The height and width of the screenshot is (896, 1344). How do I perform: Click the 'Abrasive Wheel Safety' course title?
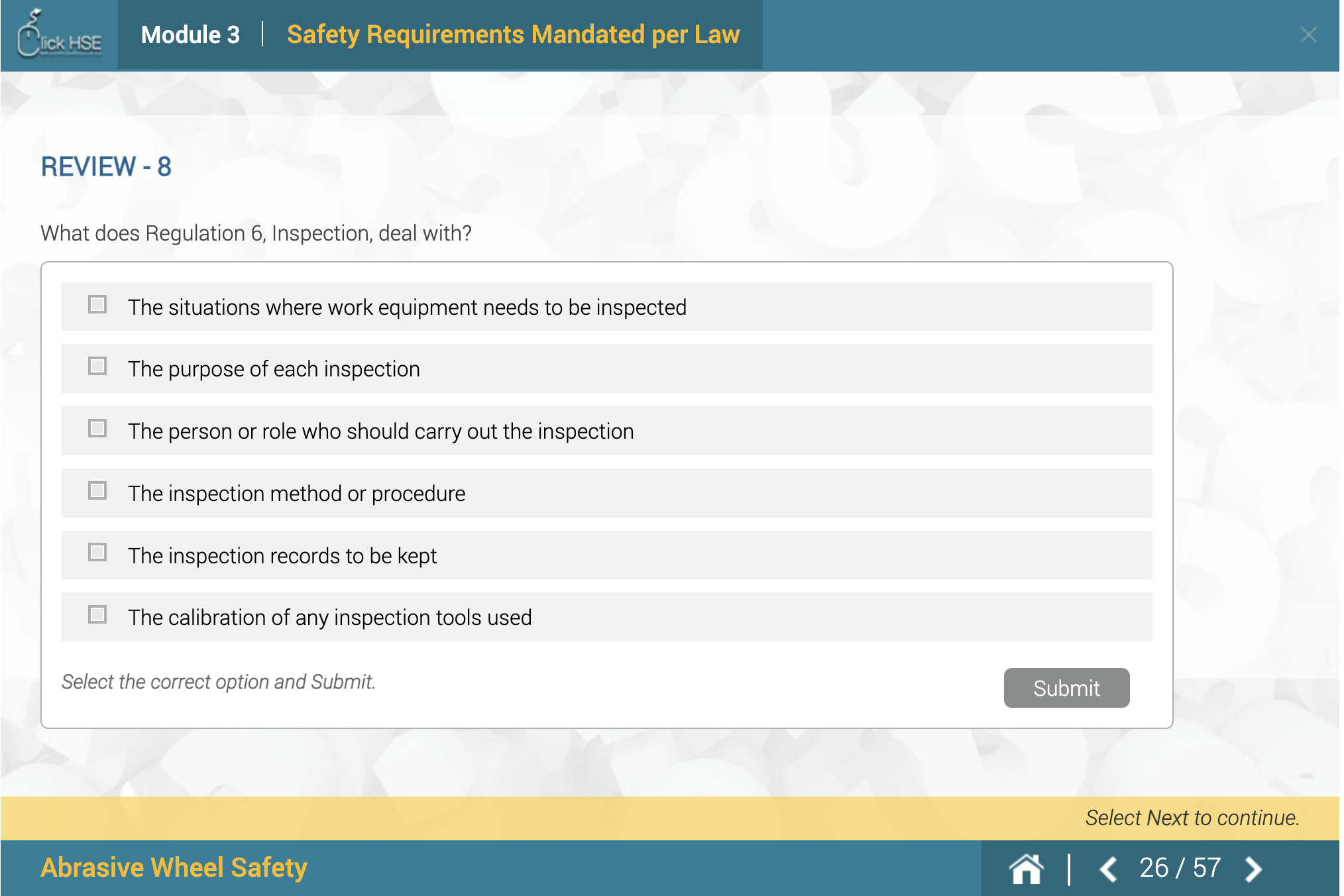pos(174,868)
